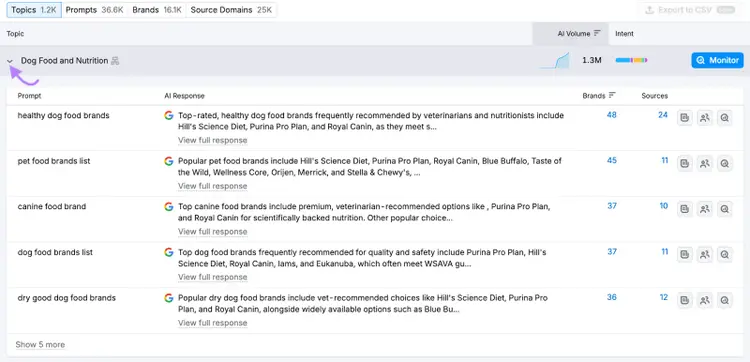Click the Topic column header
The image size is (750, 362).
point(15,33)
